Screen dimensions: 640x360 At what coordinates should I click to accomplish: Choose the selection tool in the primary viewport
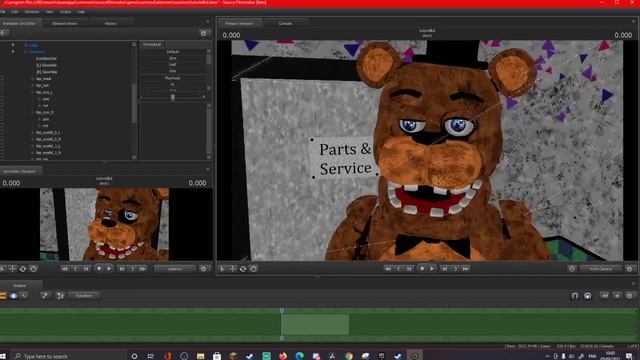(222, 269)
